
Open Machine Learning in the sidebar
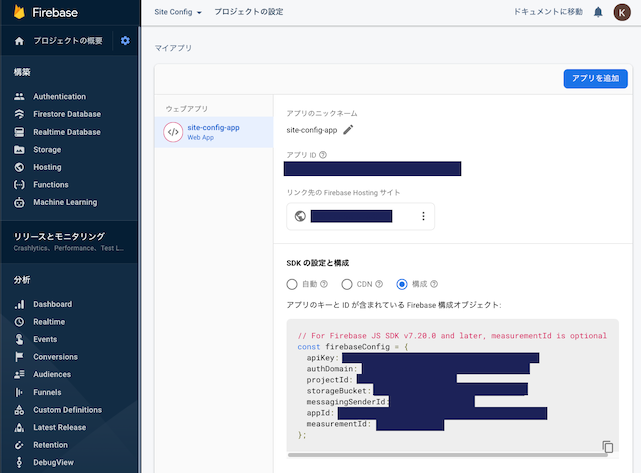pyautogui.click(x=65, y=202)
